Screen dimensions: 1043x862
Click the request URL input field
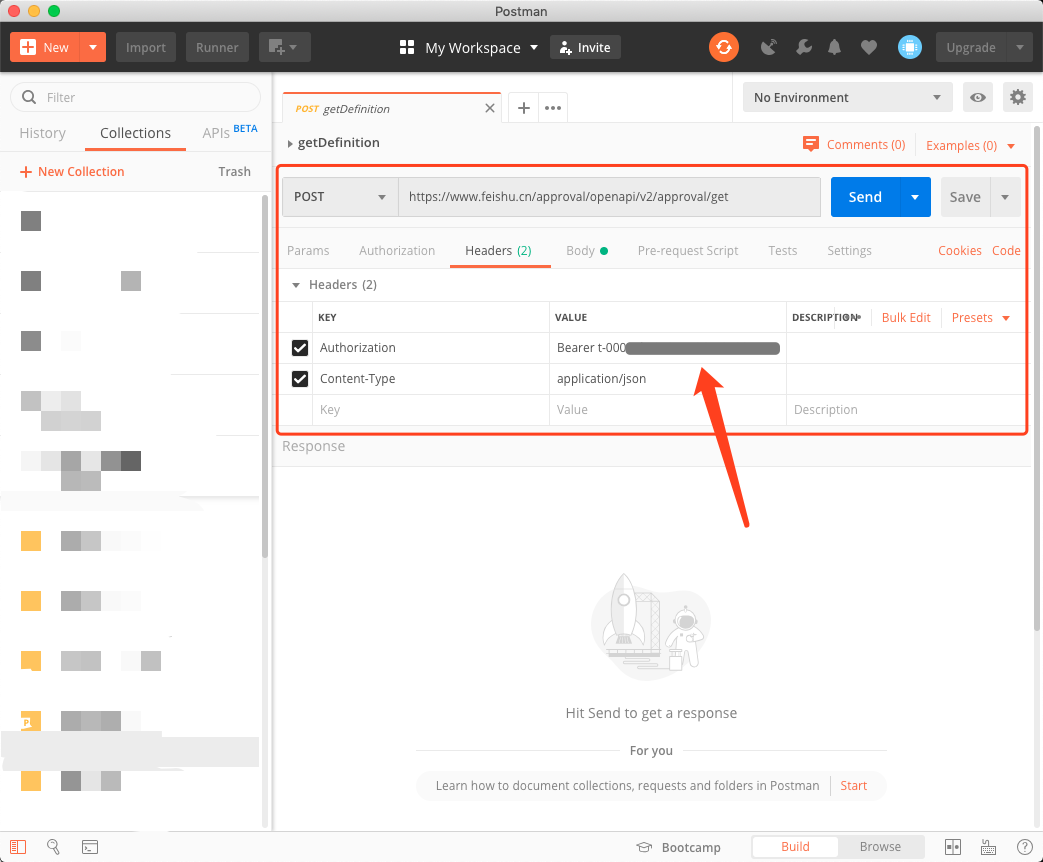609,197
